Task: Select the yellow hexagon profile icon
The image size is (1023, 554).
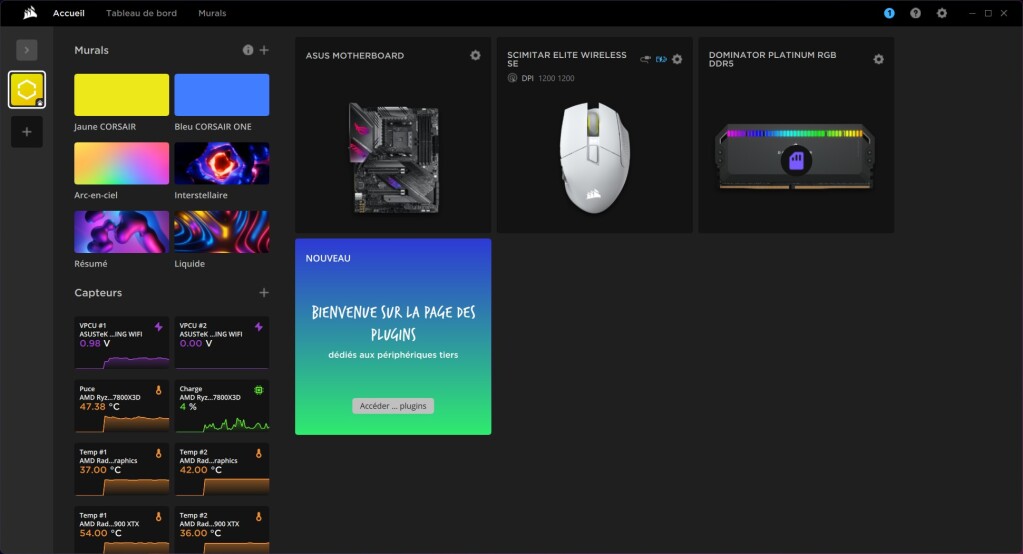Action: 27,89
